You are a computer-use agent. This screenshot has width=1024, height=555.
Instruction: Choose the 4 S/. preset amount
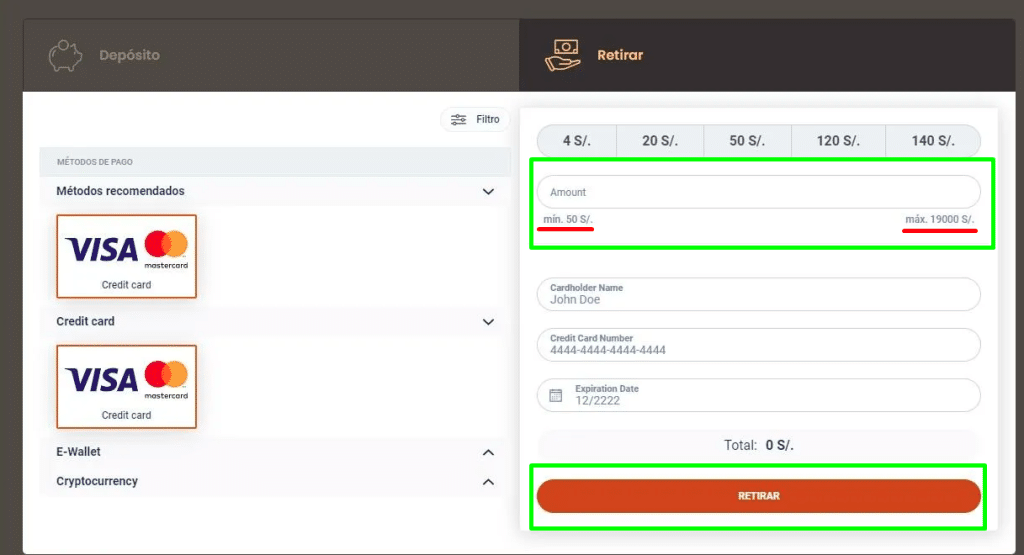(x=577, y=141)
